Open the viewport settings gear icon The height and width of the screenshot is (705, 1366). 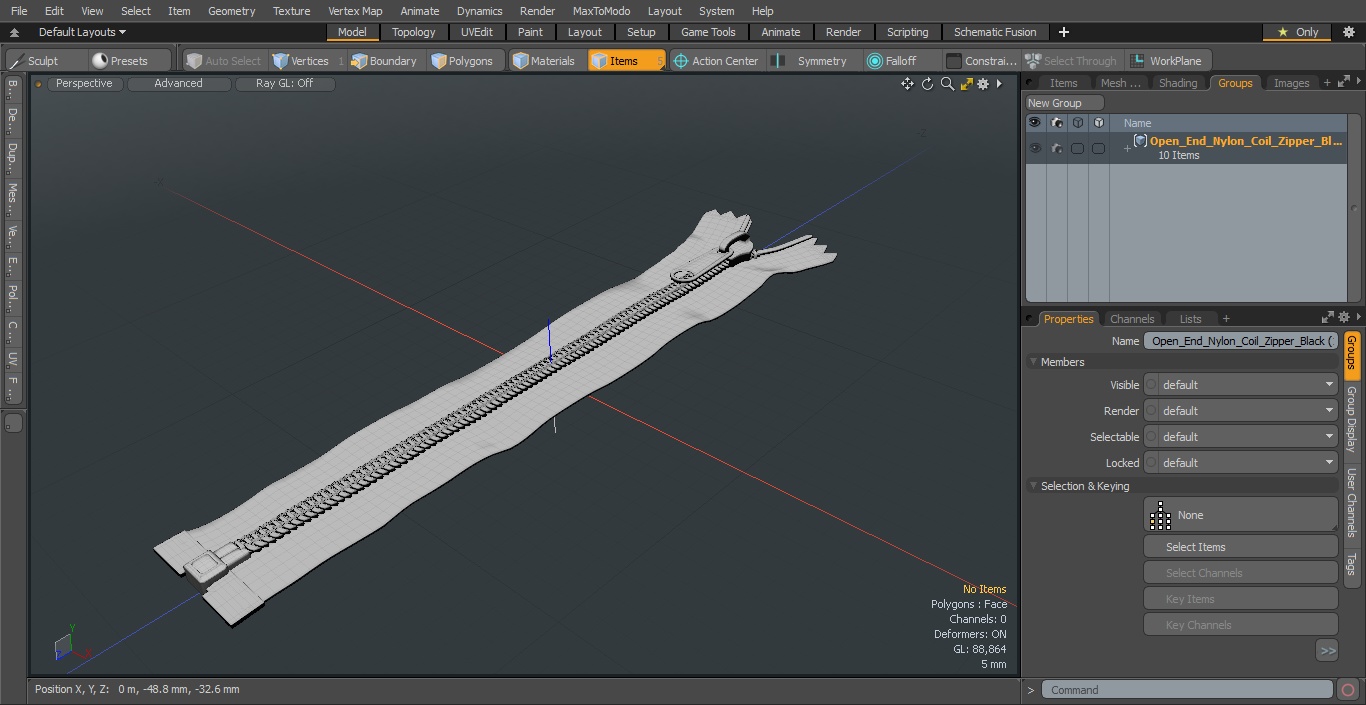pos(984,84)
